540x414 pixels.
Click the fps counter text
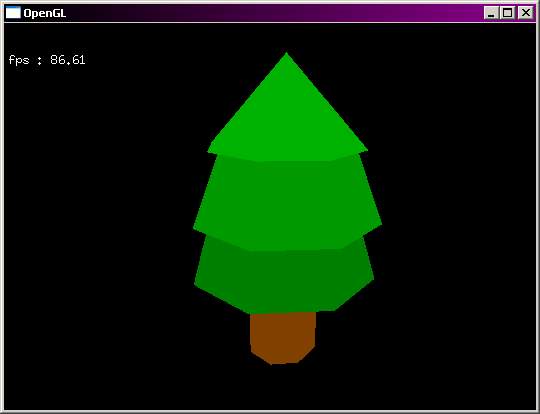point(47,60)
